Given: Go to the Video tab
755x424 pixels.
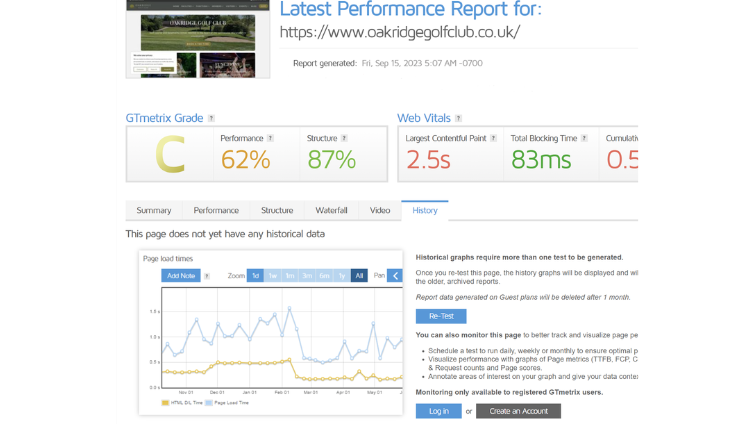Looking at the screenshot, I should 380,210.
